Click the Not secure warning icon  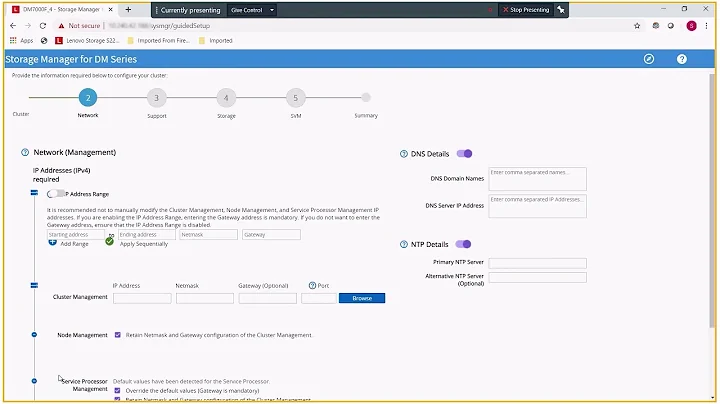[x=61, y=26]
